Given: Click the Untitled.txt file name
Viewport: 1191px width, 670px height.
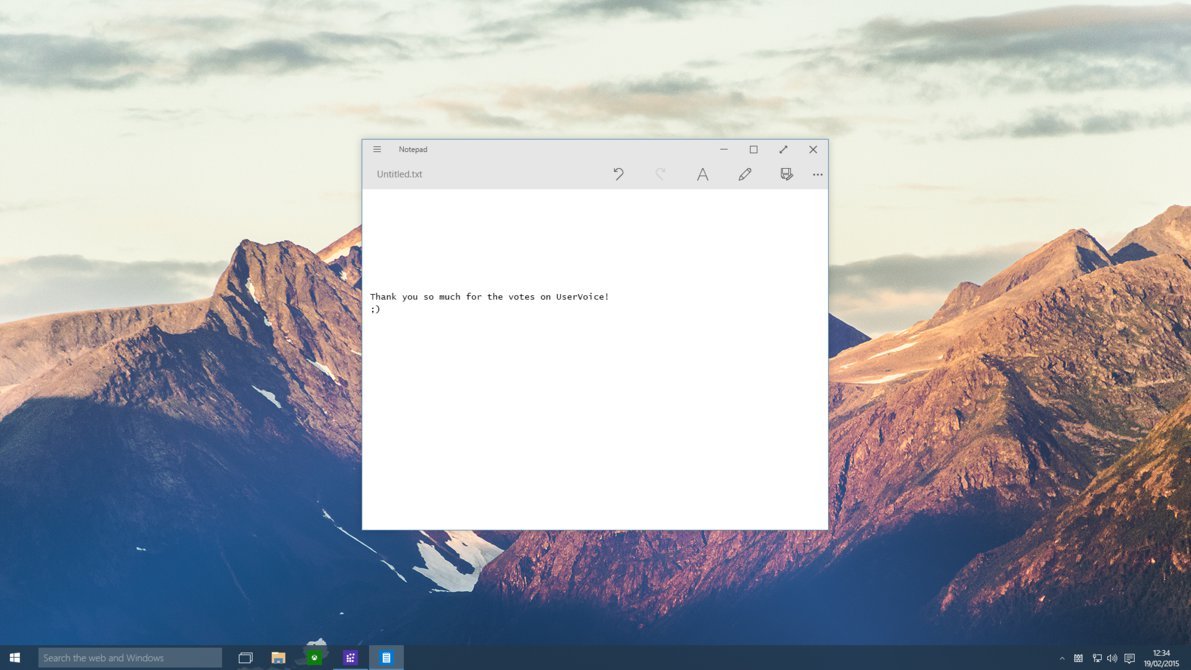Looking at the screenshot, I should (x=399, y=174).
